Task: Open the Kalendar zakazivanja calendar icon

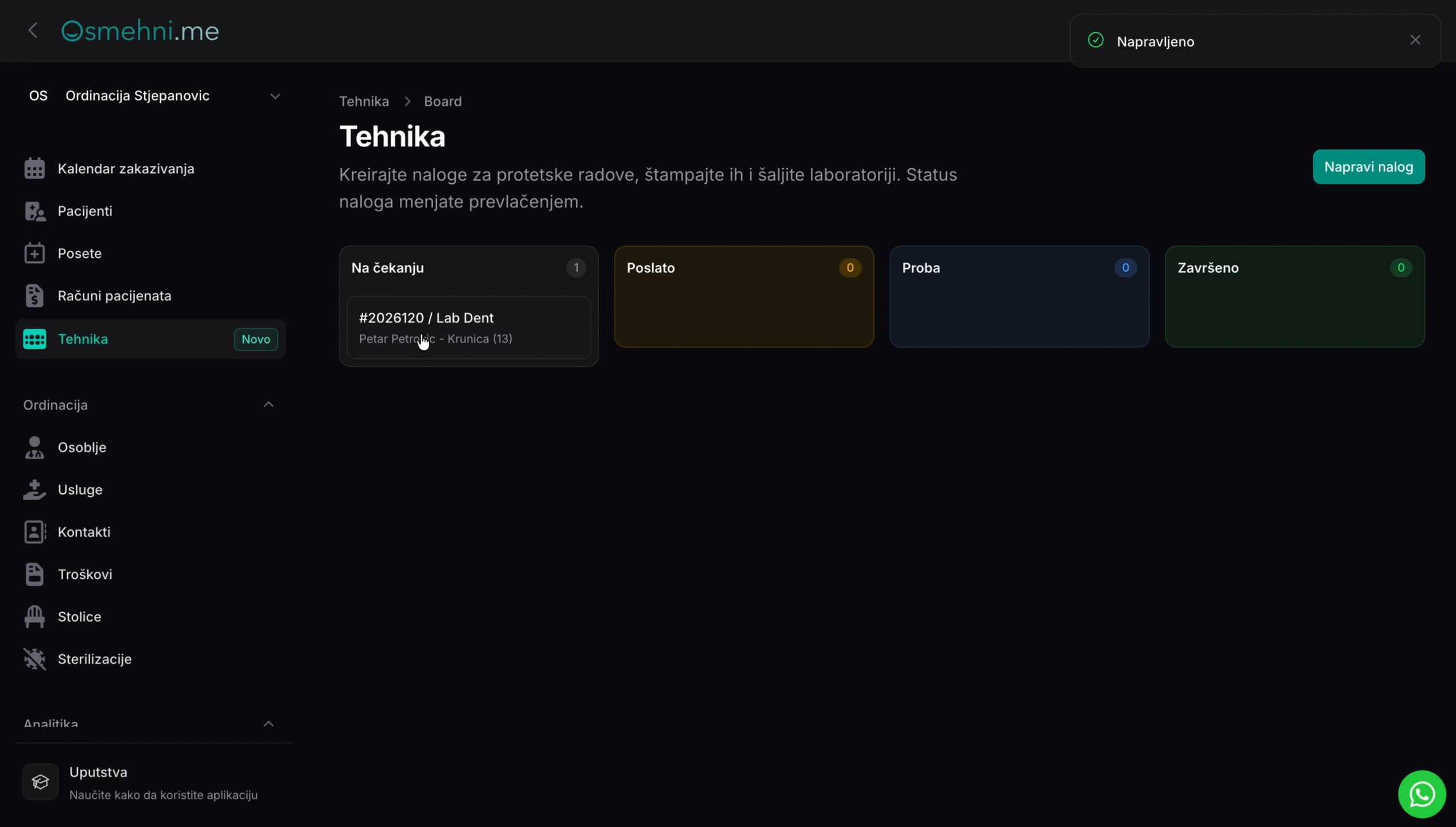Action: [34, 168]
